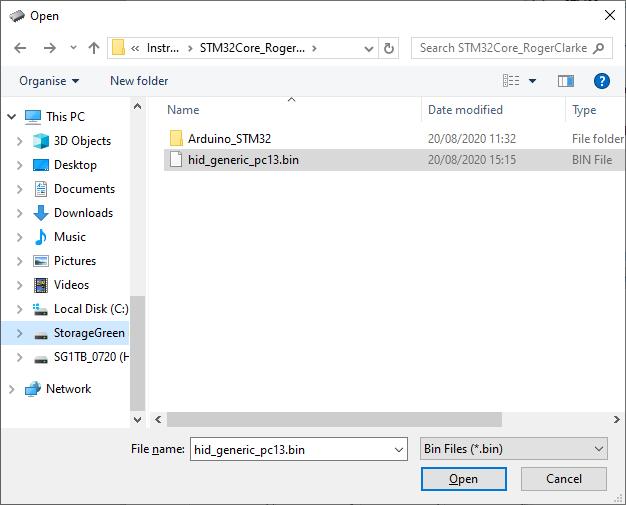This screenshot has height=505, width=626.
Task: Open the Organise menu
Action: 48,81
